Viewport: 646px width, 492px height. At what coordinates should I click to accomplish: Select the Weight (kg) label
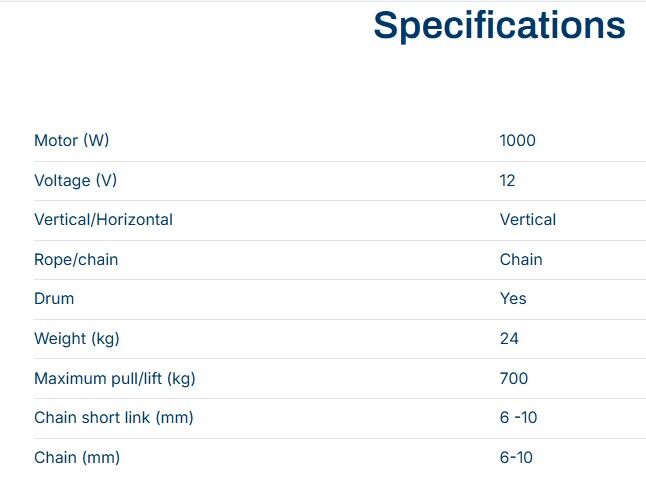coord(76,339)
